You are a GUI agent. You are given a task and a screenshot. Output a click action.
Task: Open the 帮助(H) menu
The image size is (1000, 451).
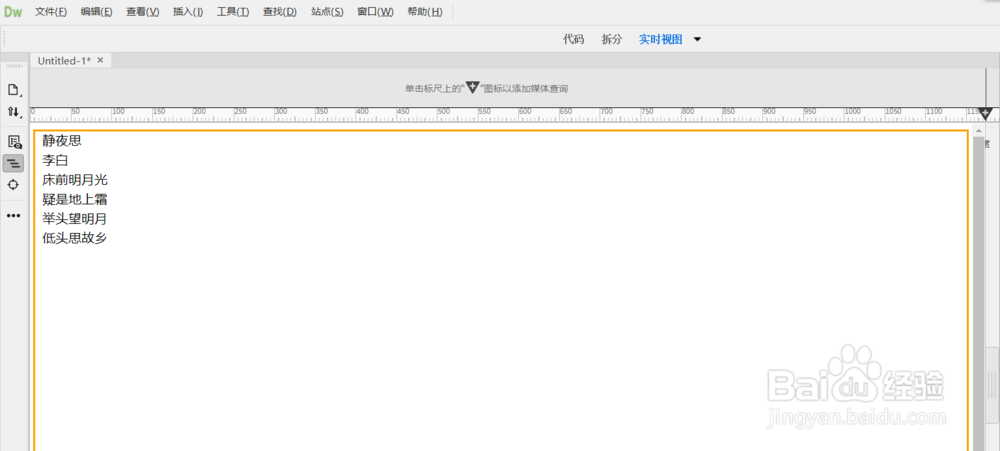425,12
